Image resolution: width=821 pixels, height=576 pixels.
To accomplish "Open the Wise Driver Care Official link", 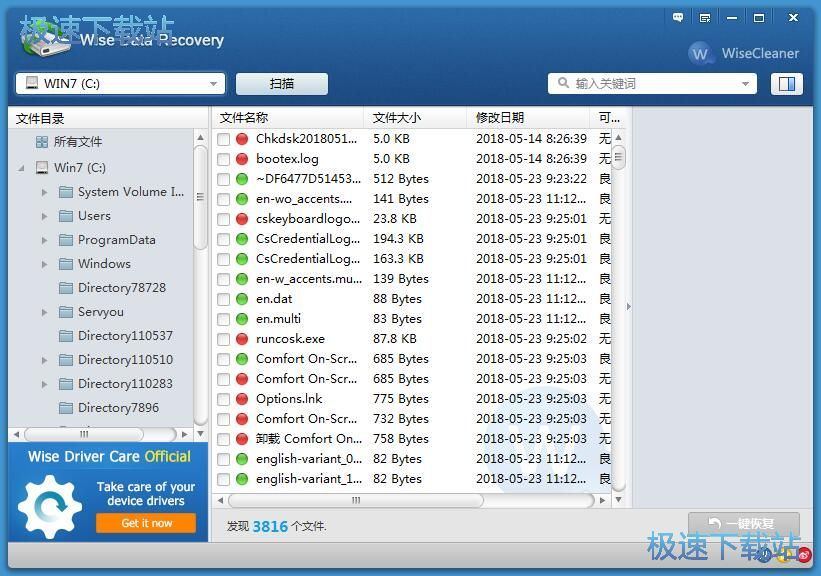I will tap(109, 457).
